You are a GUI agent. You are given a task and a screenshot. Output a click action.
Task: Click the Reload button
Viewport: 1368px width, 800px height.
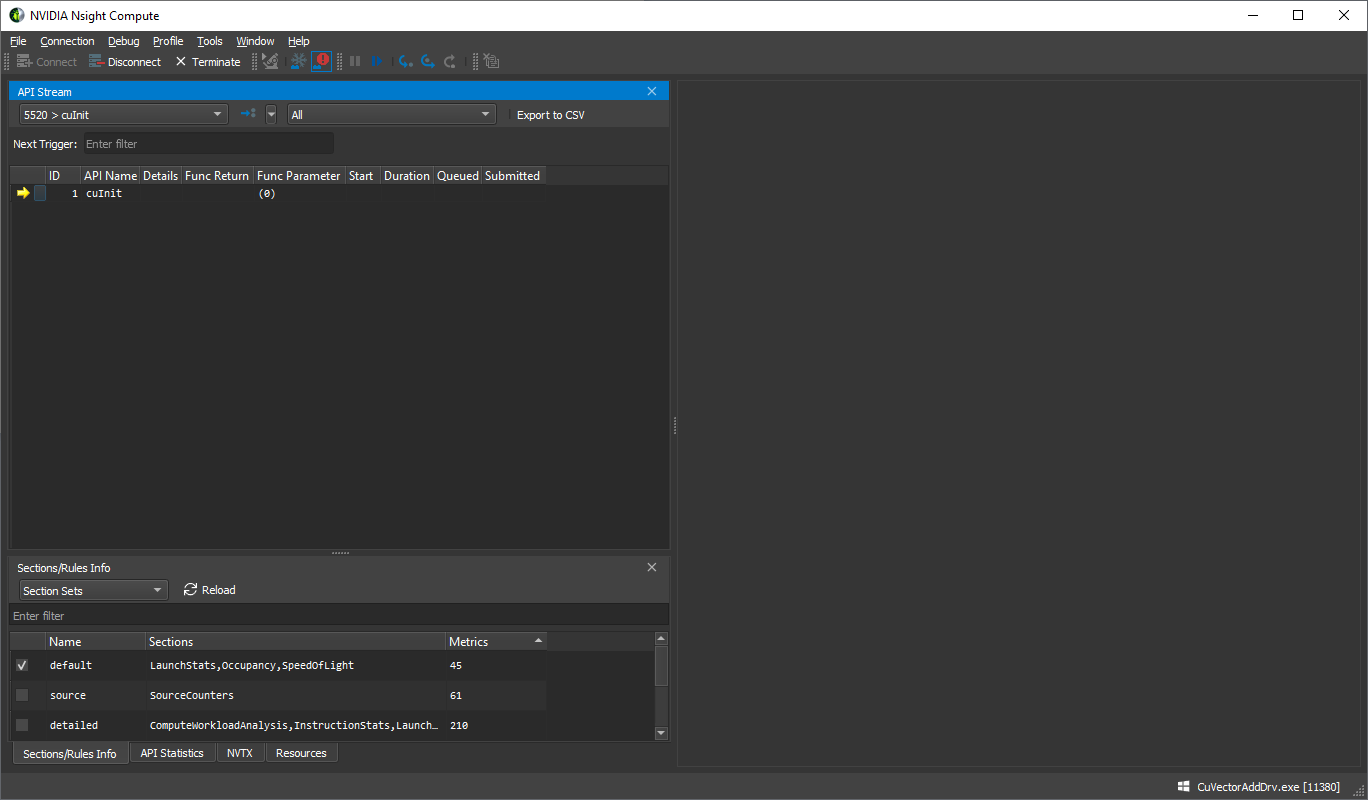click(210, 590)
